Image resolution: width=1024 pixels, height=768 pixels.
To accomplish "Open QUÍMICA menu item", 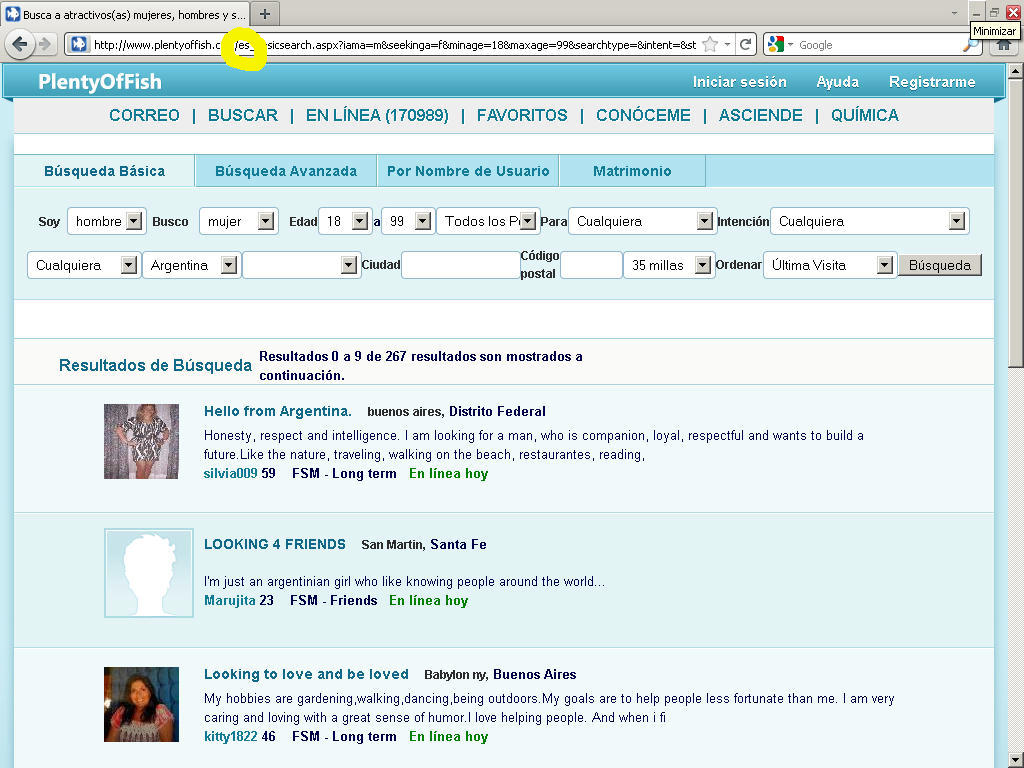I will (865, 115).
